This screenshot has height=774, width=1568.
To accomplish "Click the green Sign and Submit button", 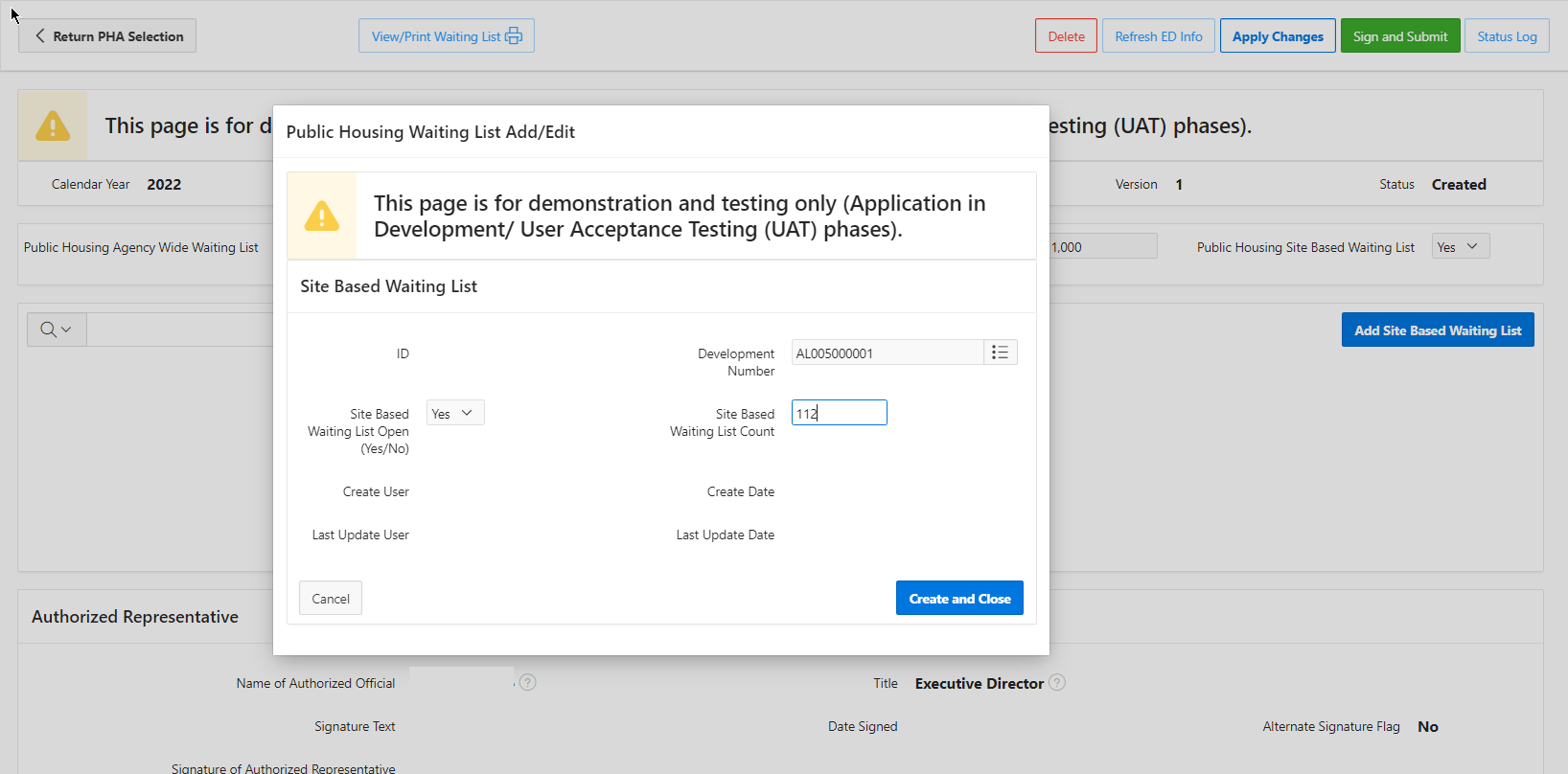I will tap(1400, 36).
